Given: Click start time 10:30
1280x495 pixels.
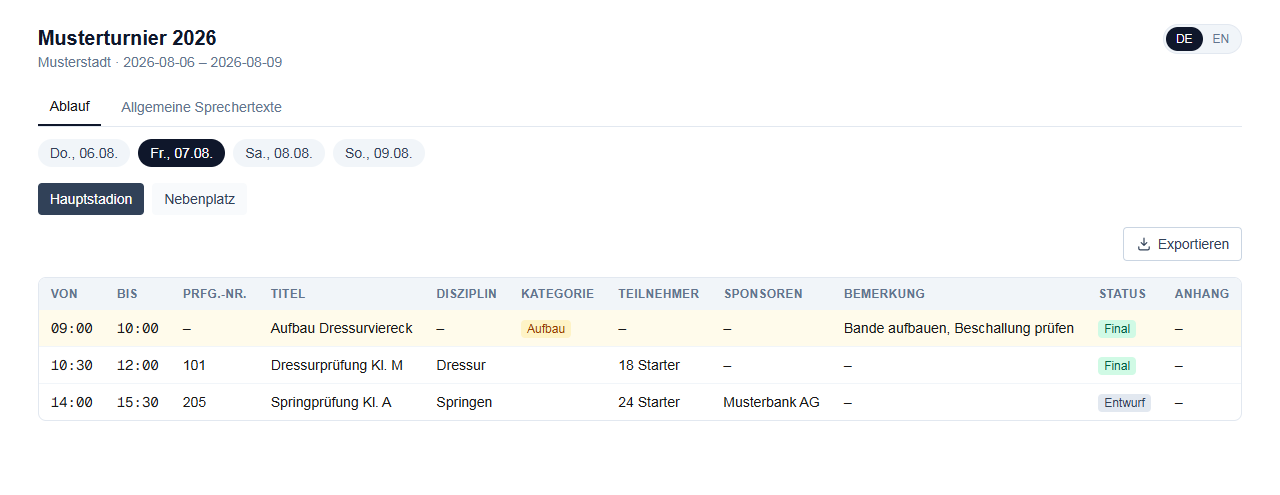Looking at the screenshot, I should pos(72,365).
